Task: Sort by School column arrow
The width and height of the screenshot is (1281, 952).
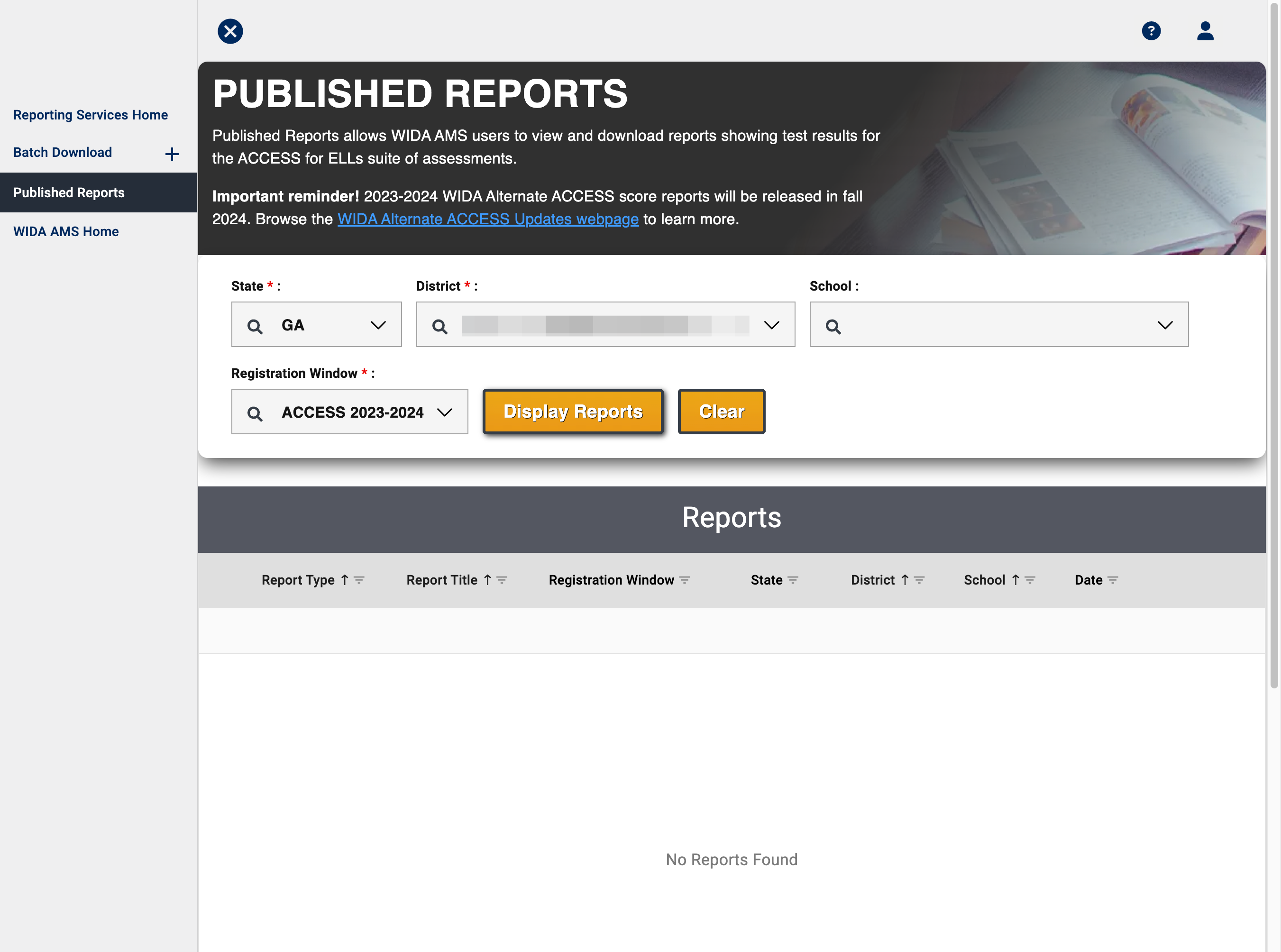Action: pyautogui.click(x=1016, y=580)
